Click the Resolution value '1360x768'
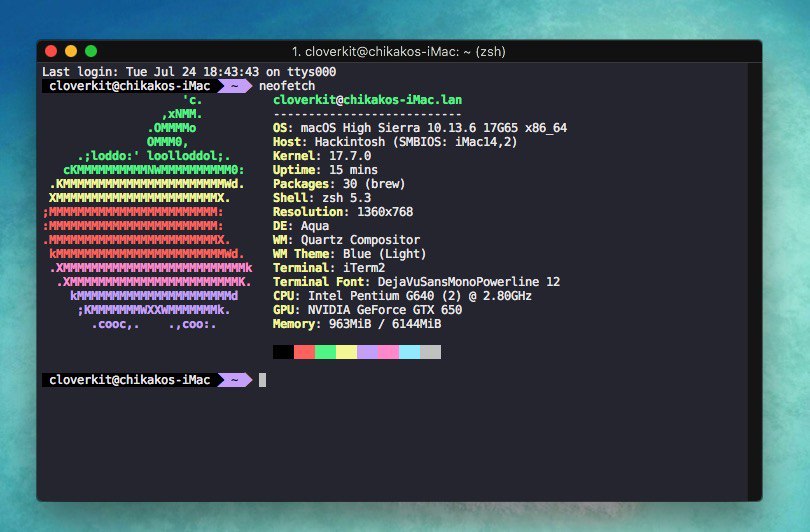Viewport: 810px width, 532px height. point(385,212)
